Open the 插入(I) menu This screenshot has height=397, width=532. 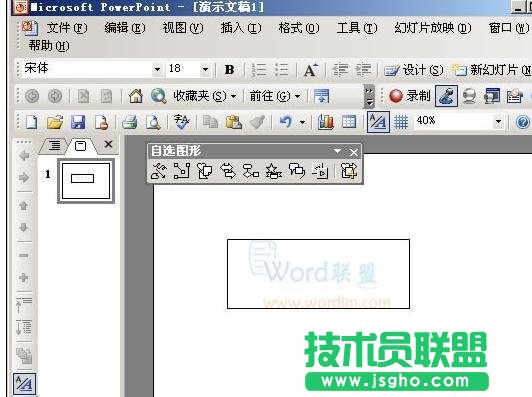(241, 28)
